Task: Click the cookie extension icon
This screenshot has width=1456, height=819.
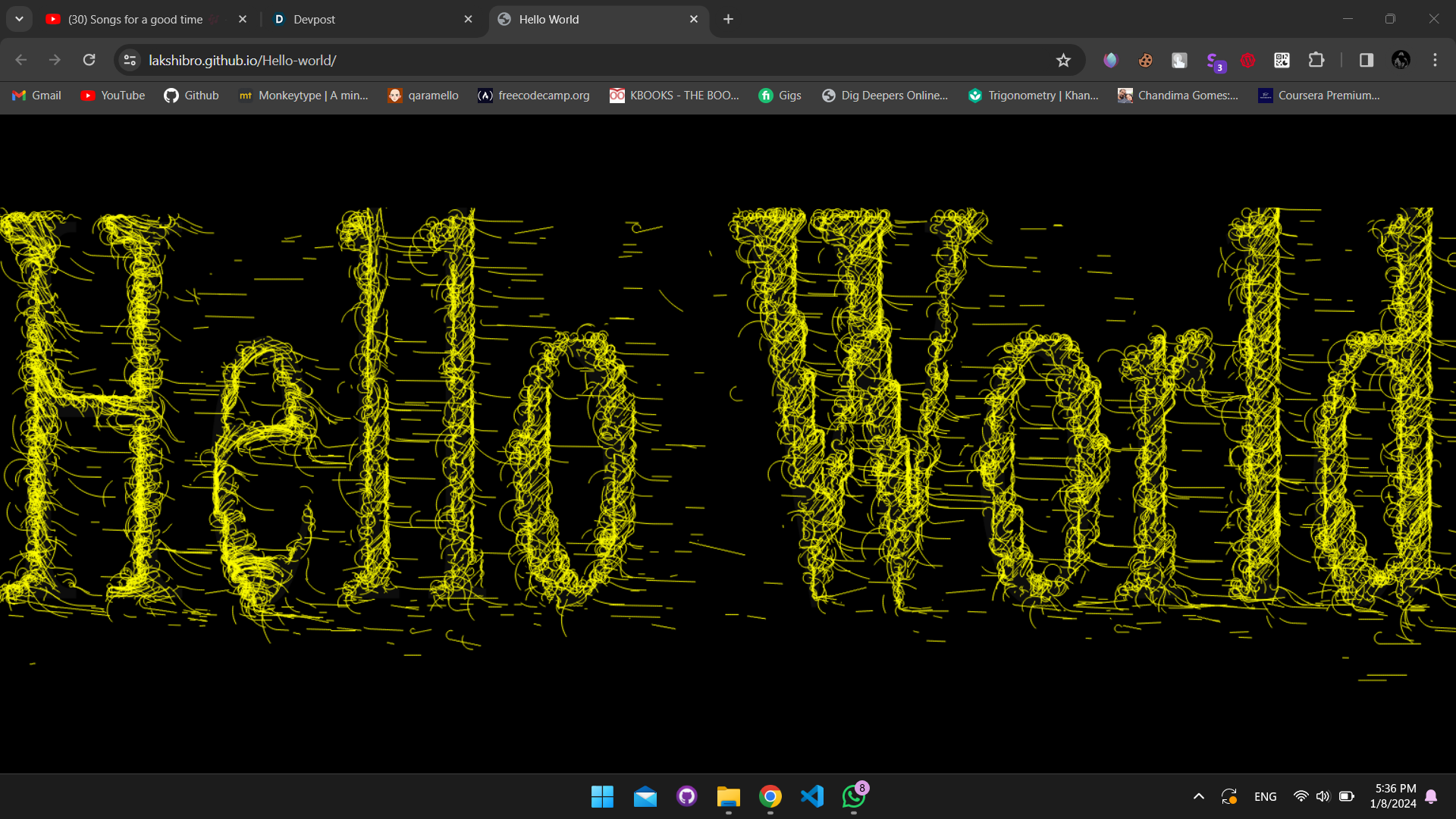Action: [x=1145, y=60]
